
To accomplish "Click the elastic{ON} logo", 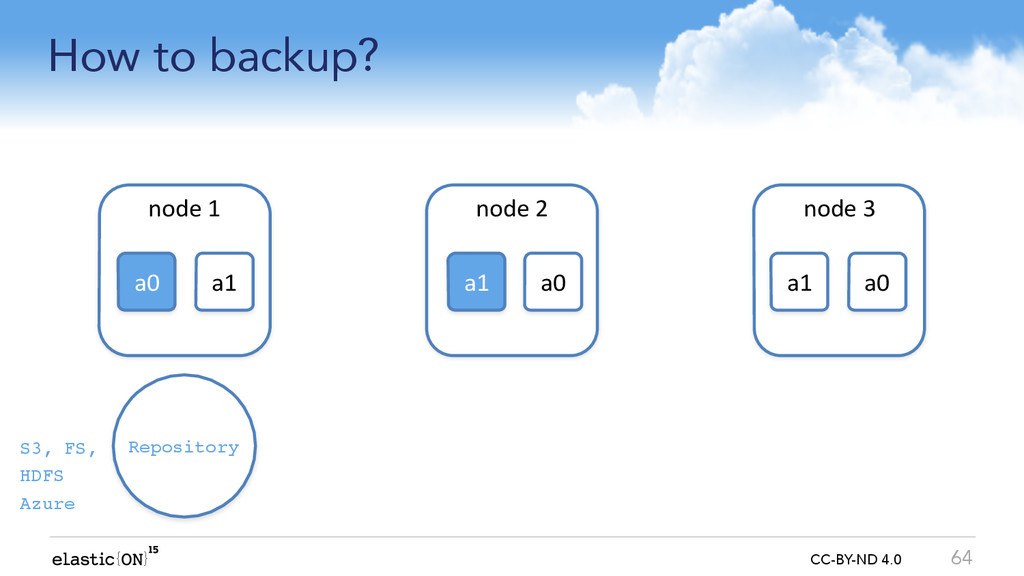I will click(x=100, y=559).
